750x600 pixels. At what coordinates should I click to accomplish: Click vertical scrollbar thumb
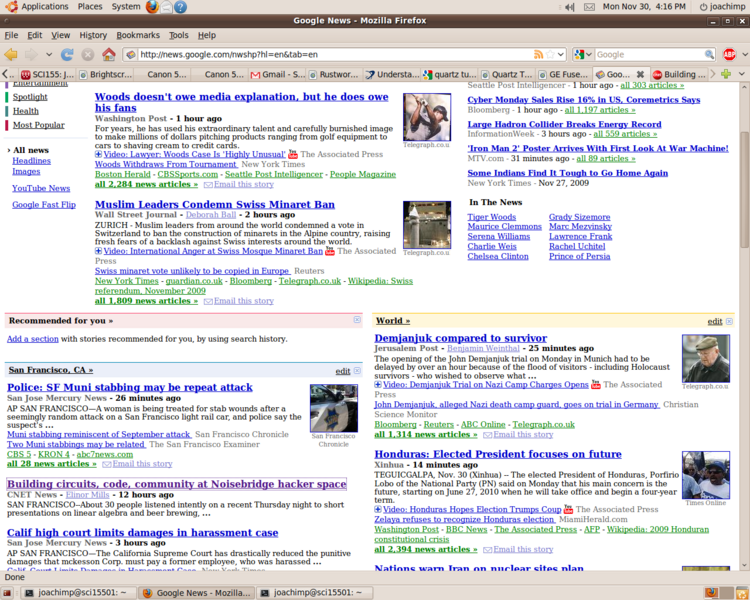[744, 189]
